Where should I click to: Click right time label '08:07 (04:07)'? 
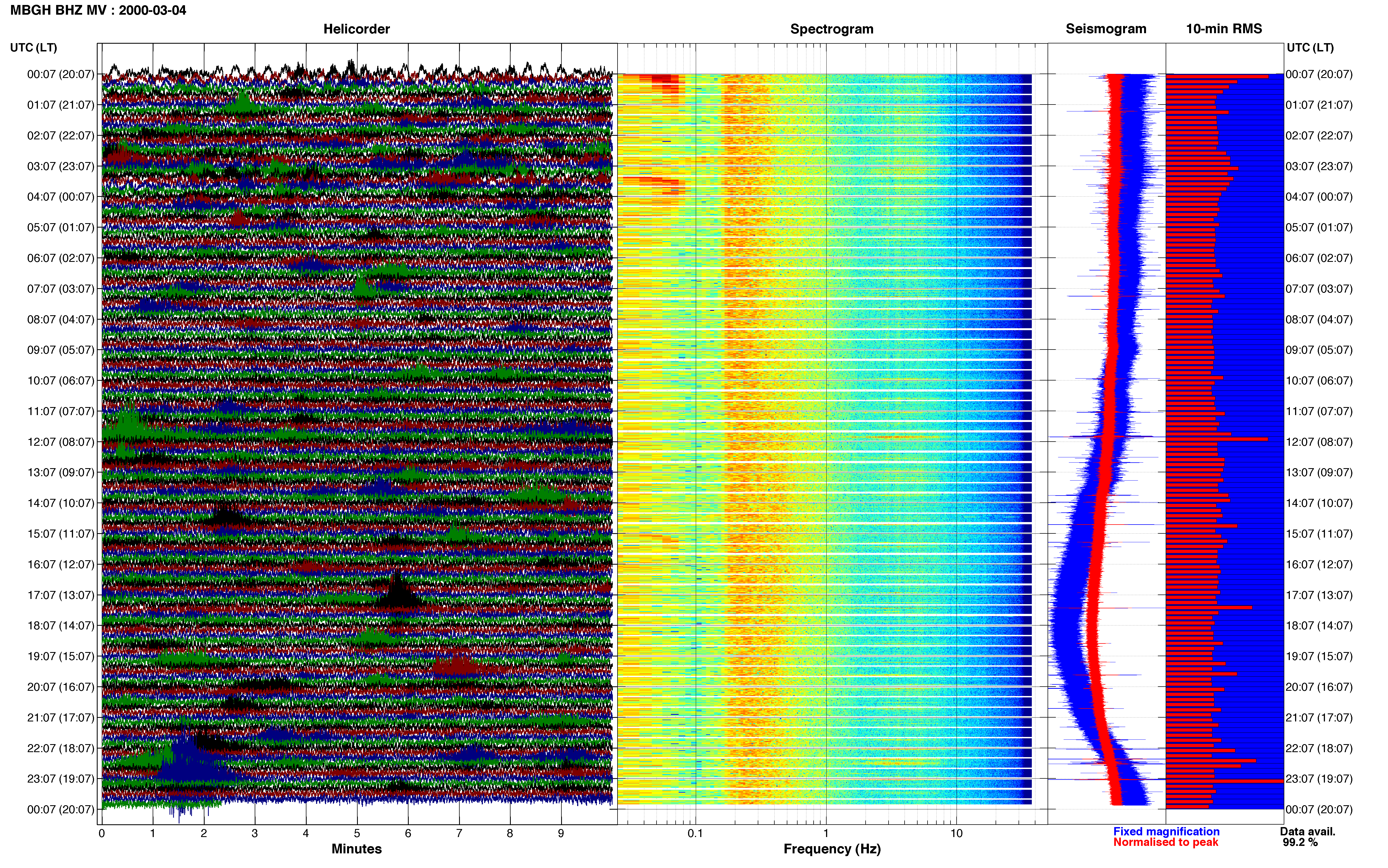pyautogui.click(x=1319, y=320)
